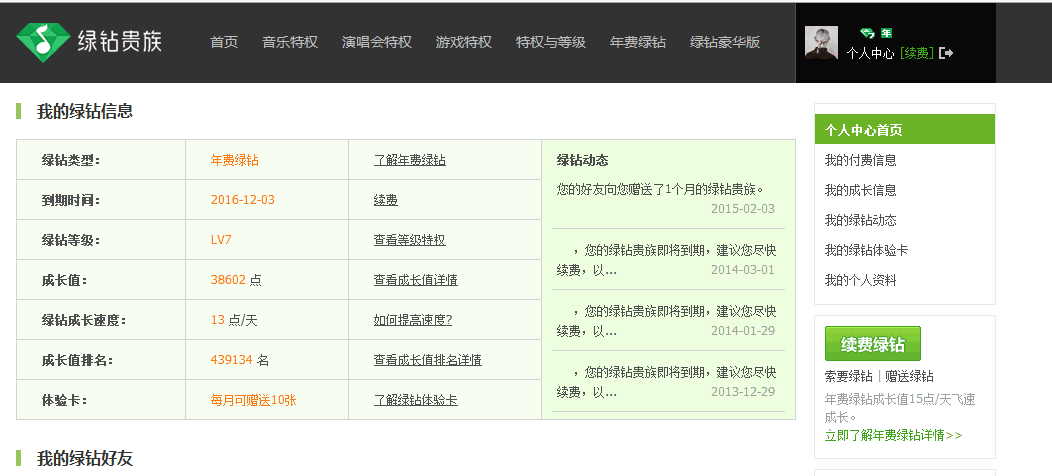Click 如何提高速度? link

[413, 320]
